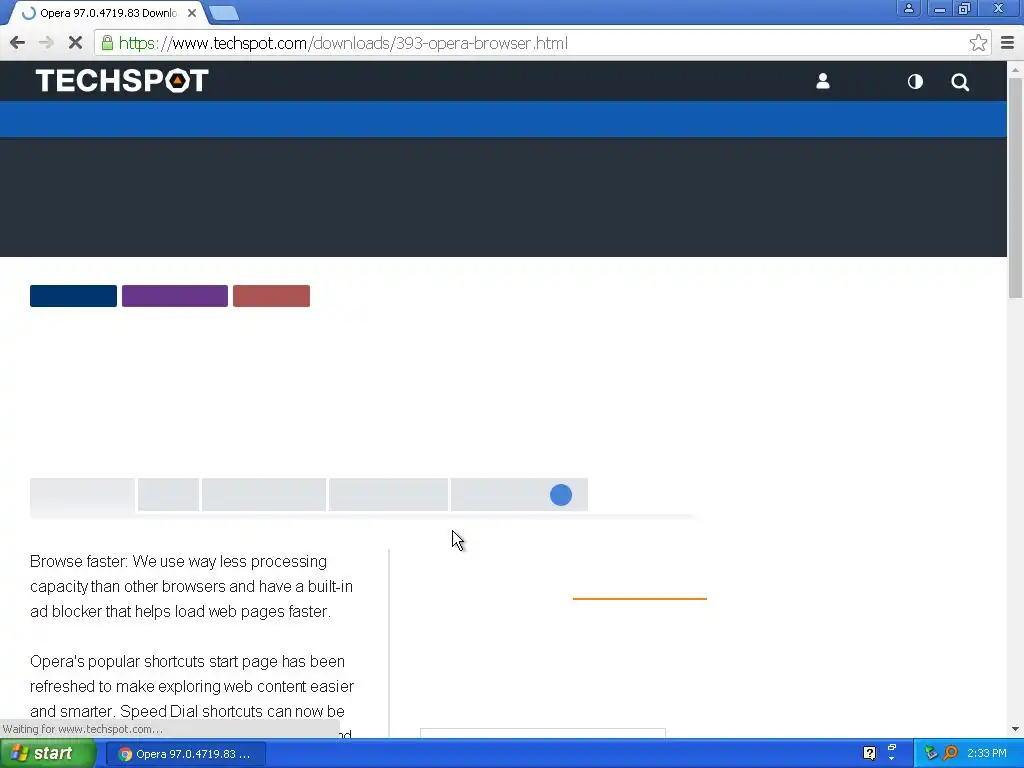Screen dimensions: 1024x768
Task: Click the red tag button
Action: (x=271, y=296)
